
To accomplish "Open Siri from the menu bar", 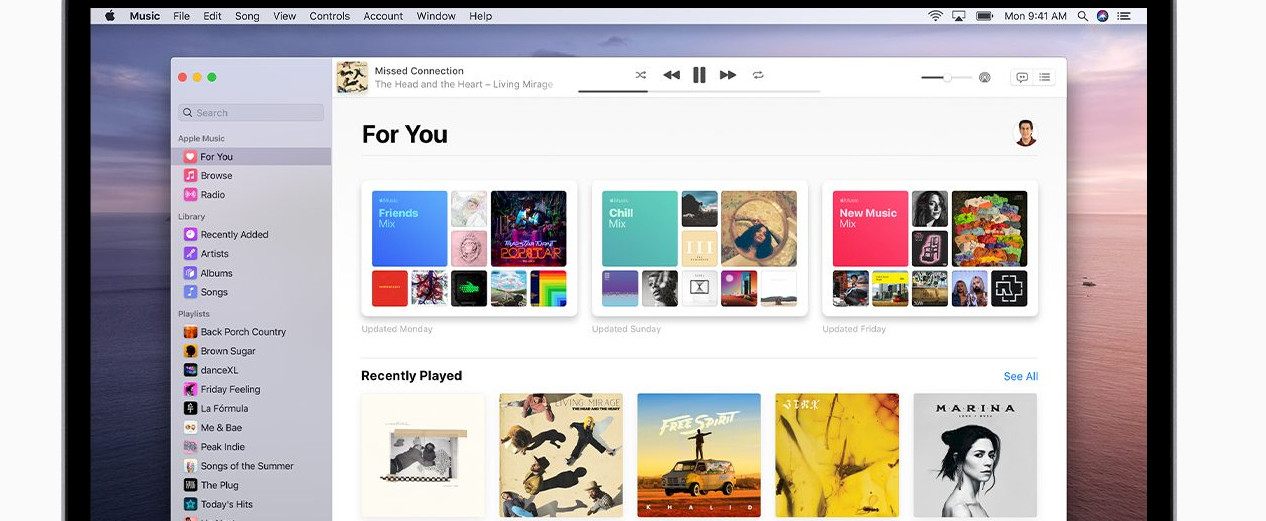I will coord(1103,16).
